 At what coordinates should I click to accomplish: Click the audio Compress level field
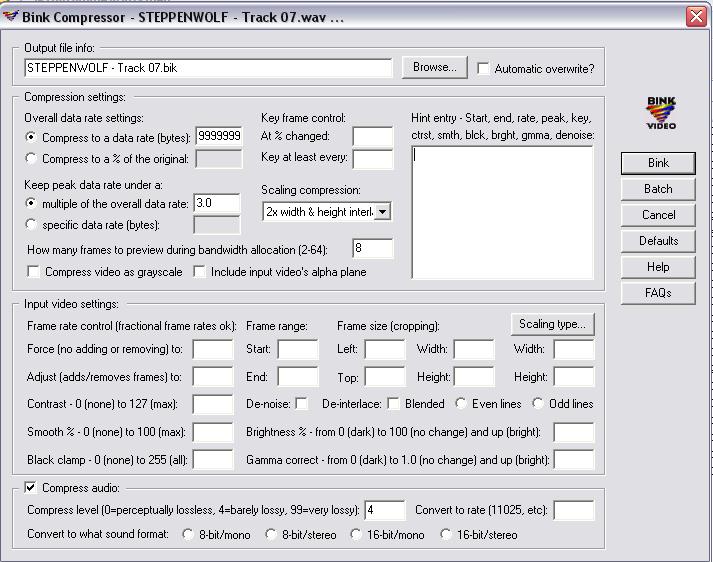coord(385,510)
